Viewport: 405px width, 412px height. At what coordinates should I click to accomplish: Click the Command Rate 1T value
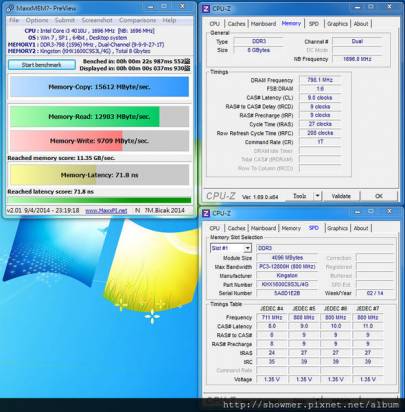click(320, 142)
